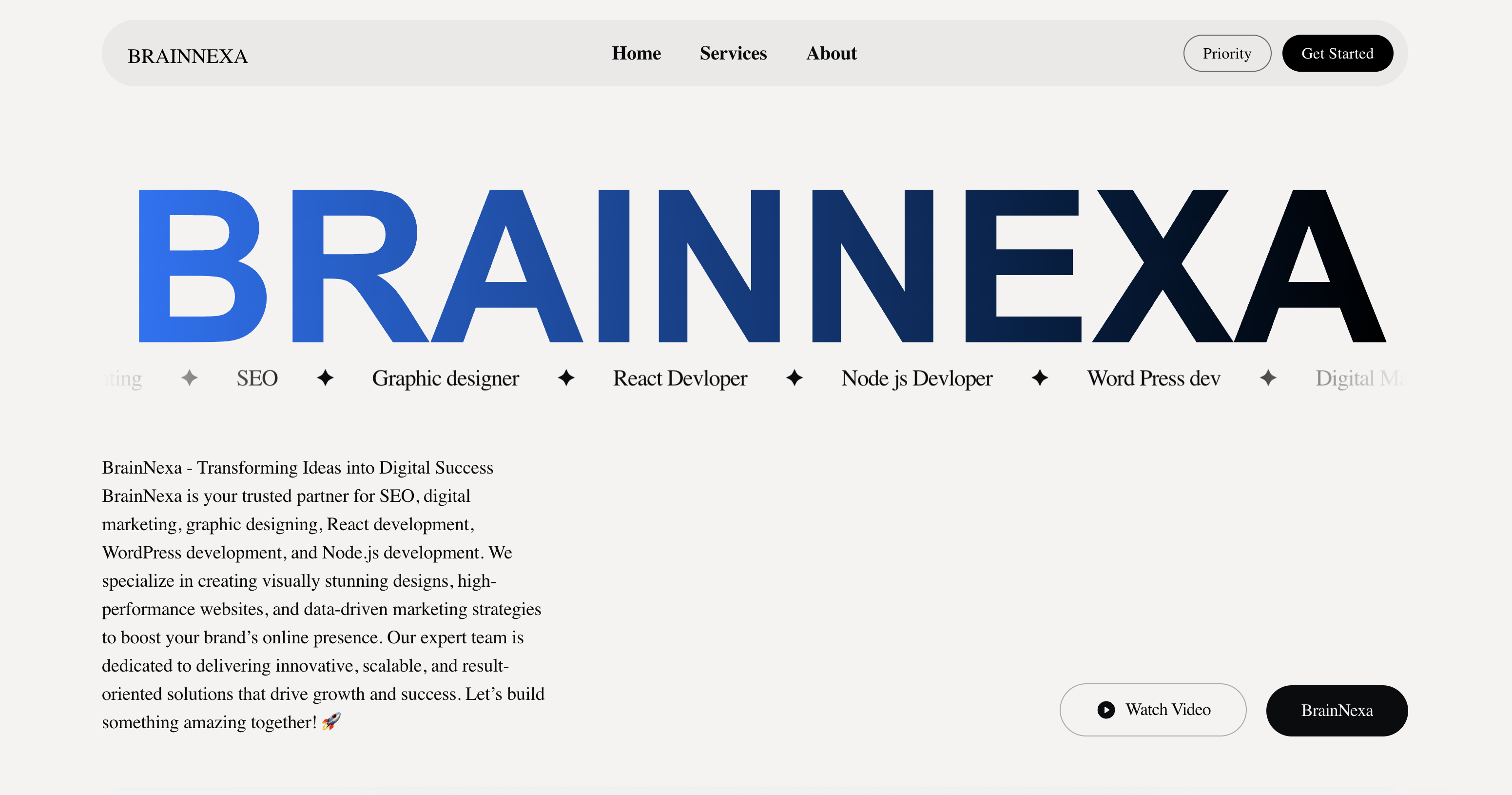Click star icon after React Devloper
Image resolution: width=1512 pixels, height=795 pixels.
coord(794,378)
